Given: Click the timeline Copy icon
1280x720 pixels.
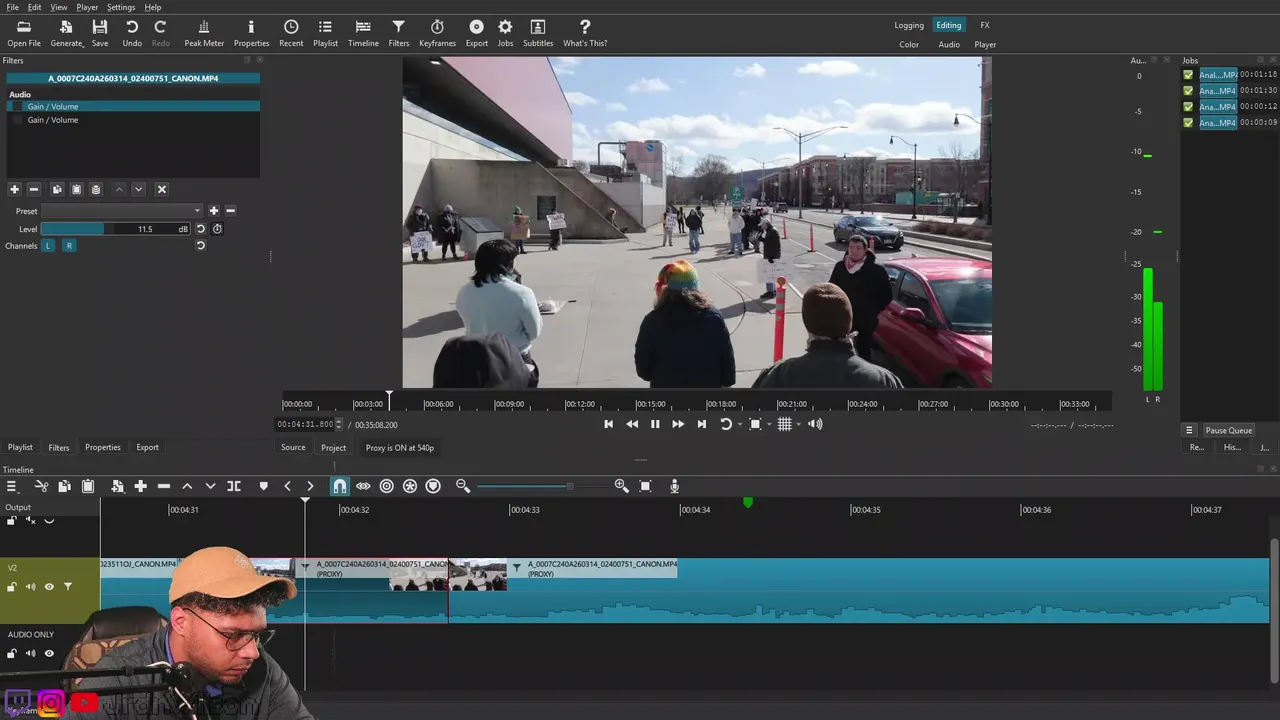Looking at the screenshot, I should pyautogui.click(x=64, y=486).
